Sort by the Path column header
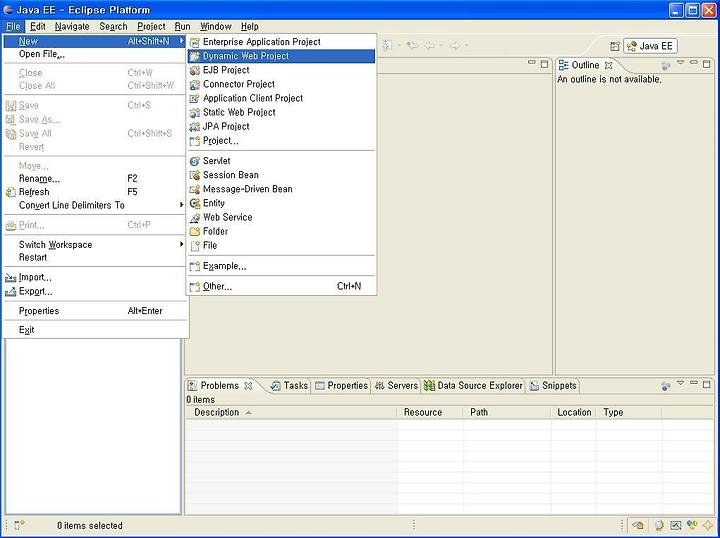This screenshot has width=720, height=538. [507, 413]
